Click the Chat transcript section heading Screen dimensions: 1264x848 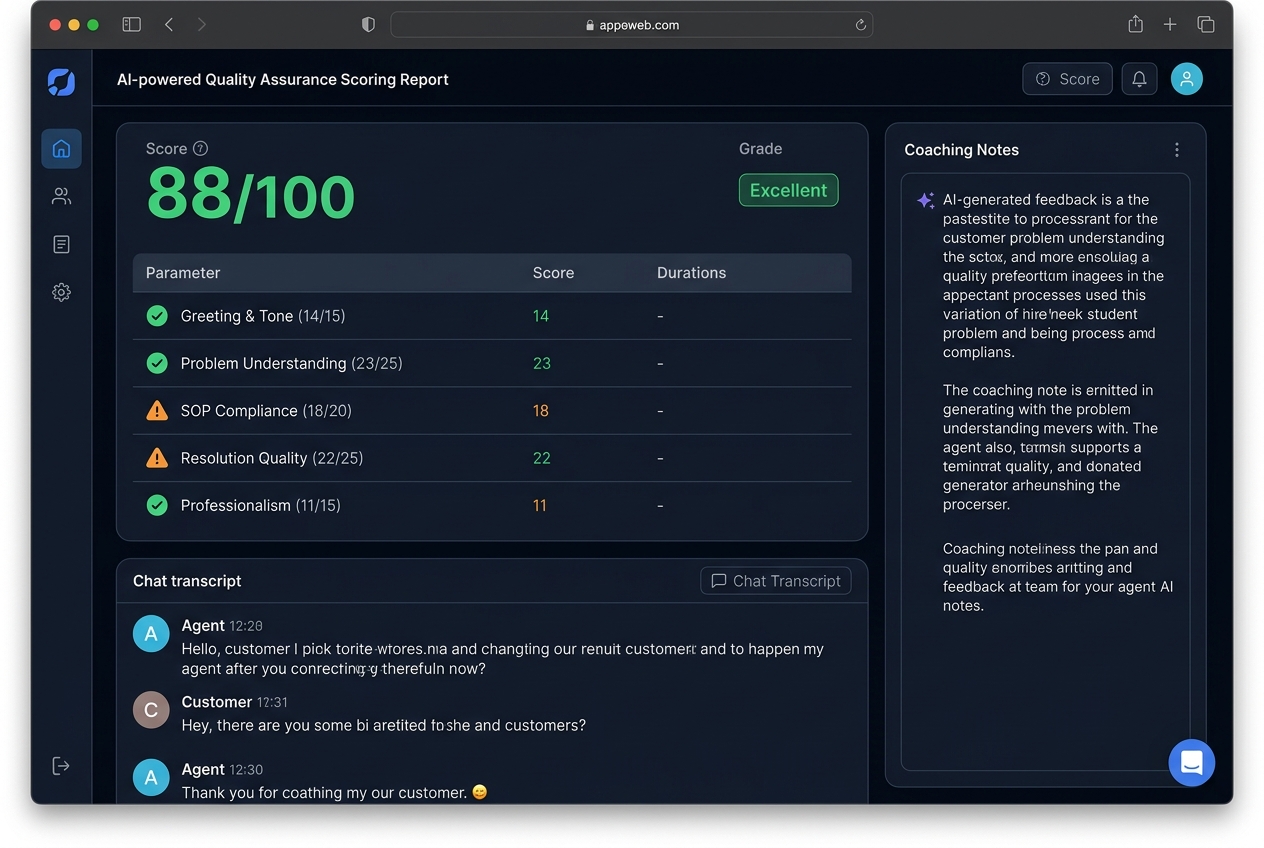187,581
